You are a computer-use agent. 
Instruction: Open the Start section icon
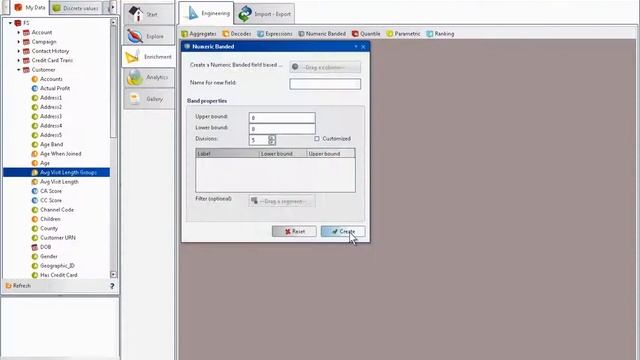click(136, 14)
